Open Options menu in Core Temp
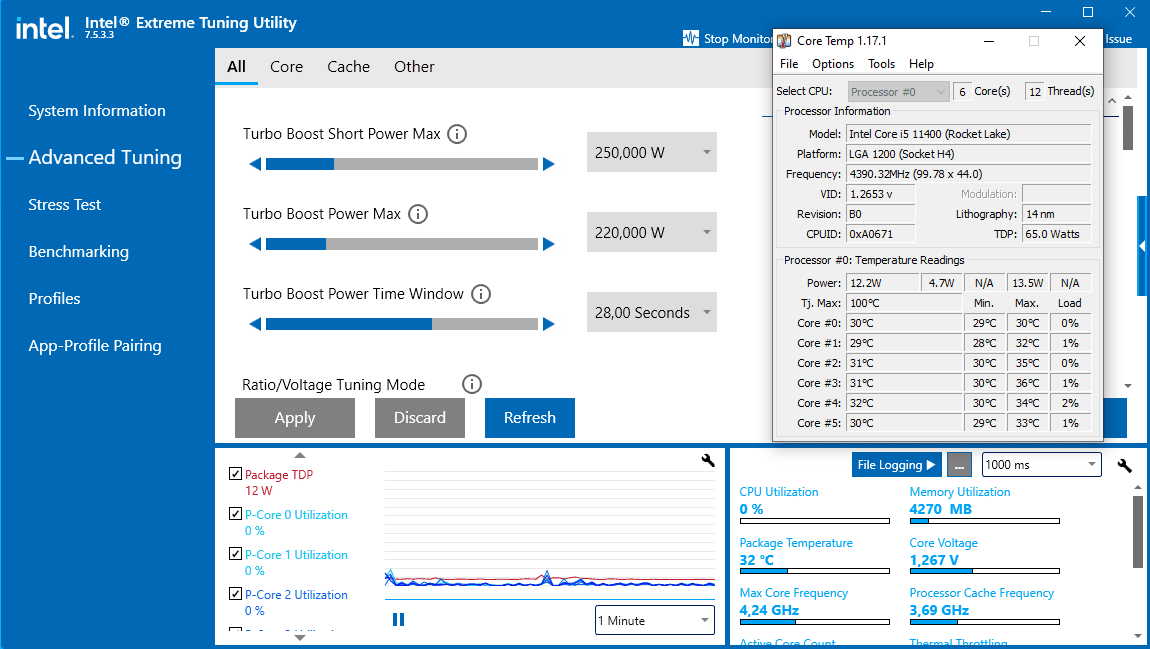Screen dimensions: 1150x649 click(832, 64)
